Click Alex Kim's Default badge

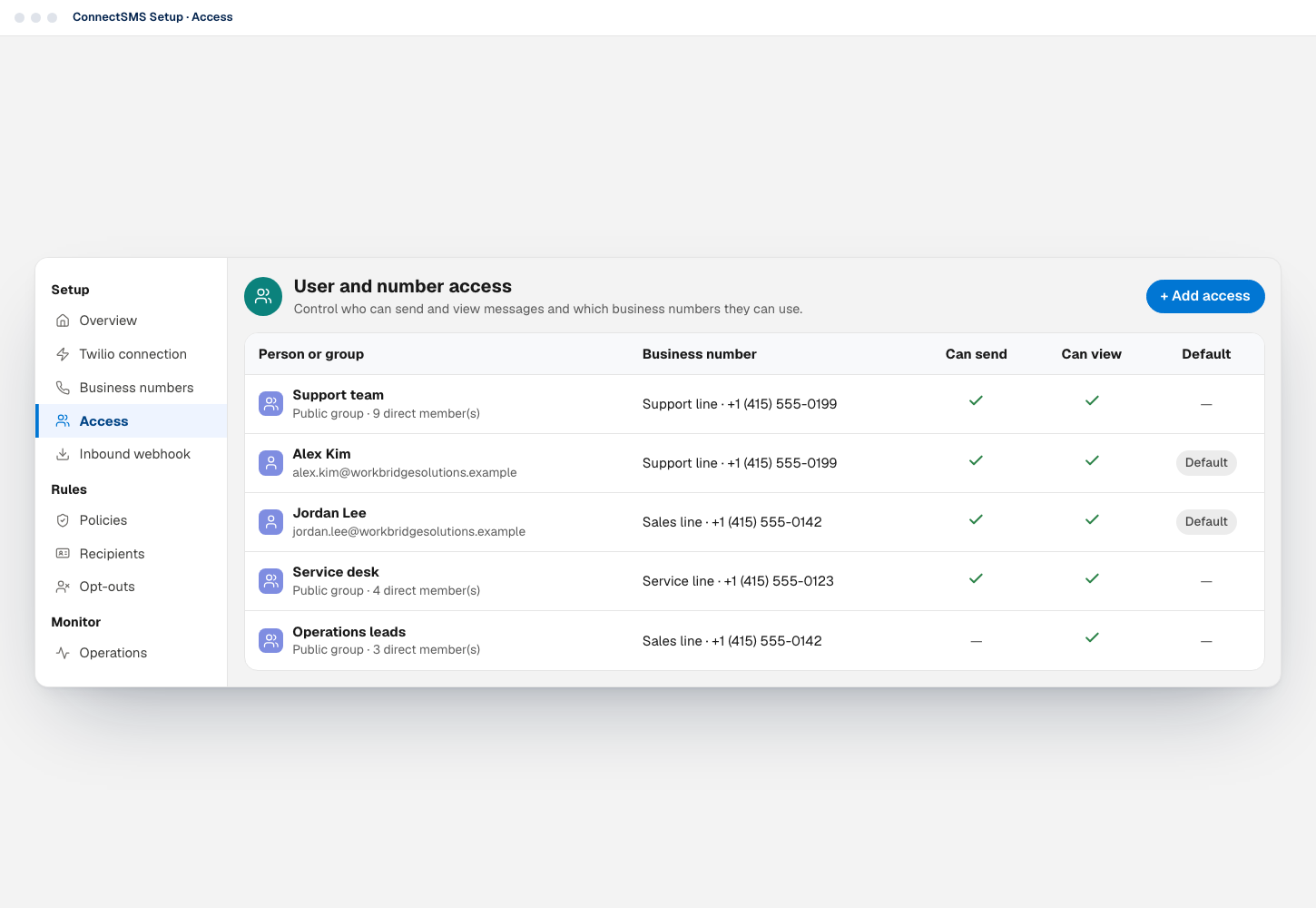[x=1206, y=463]
